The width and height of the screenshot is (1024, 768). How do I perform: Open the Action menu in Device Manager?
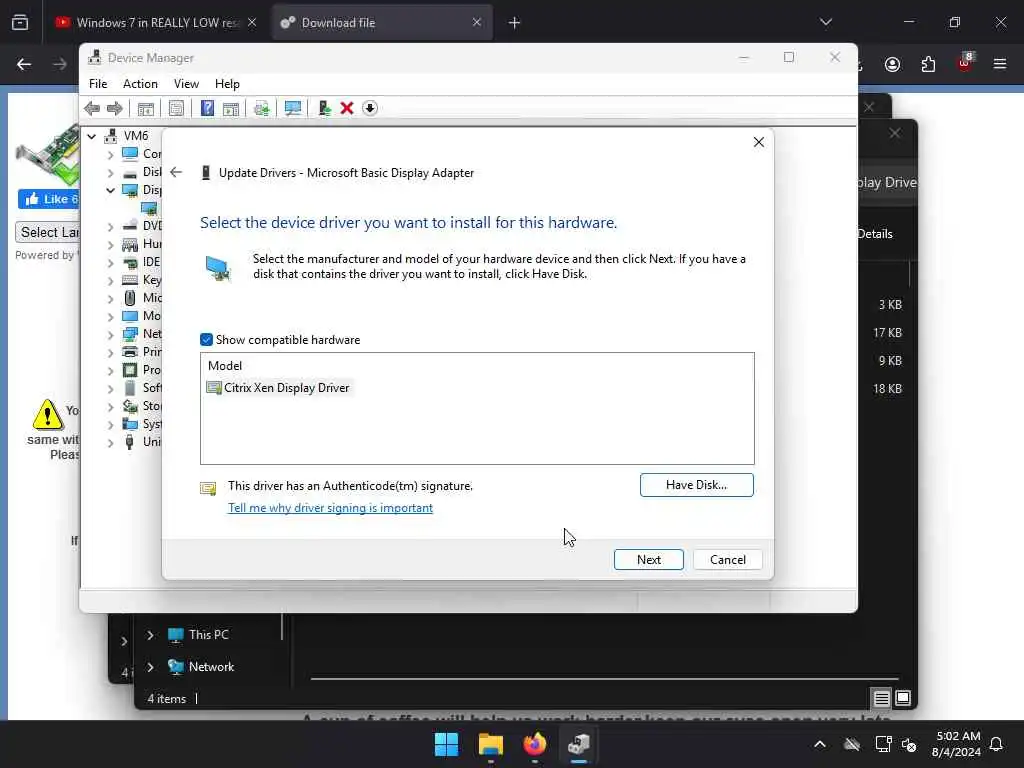tap(140, 84)
